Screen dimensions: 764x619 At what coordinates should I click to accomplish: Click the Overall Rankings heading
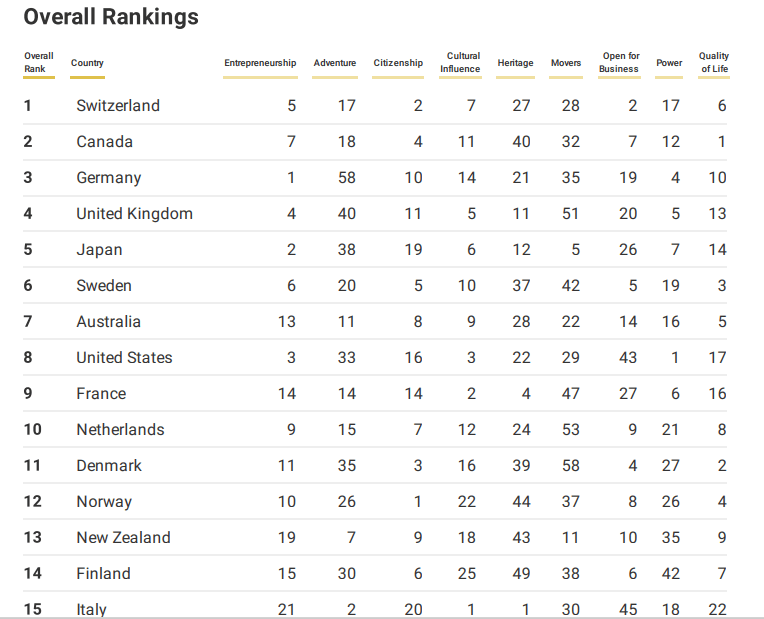(111, 17)
